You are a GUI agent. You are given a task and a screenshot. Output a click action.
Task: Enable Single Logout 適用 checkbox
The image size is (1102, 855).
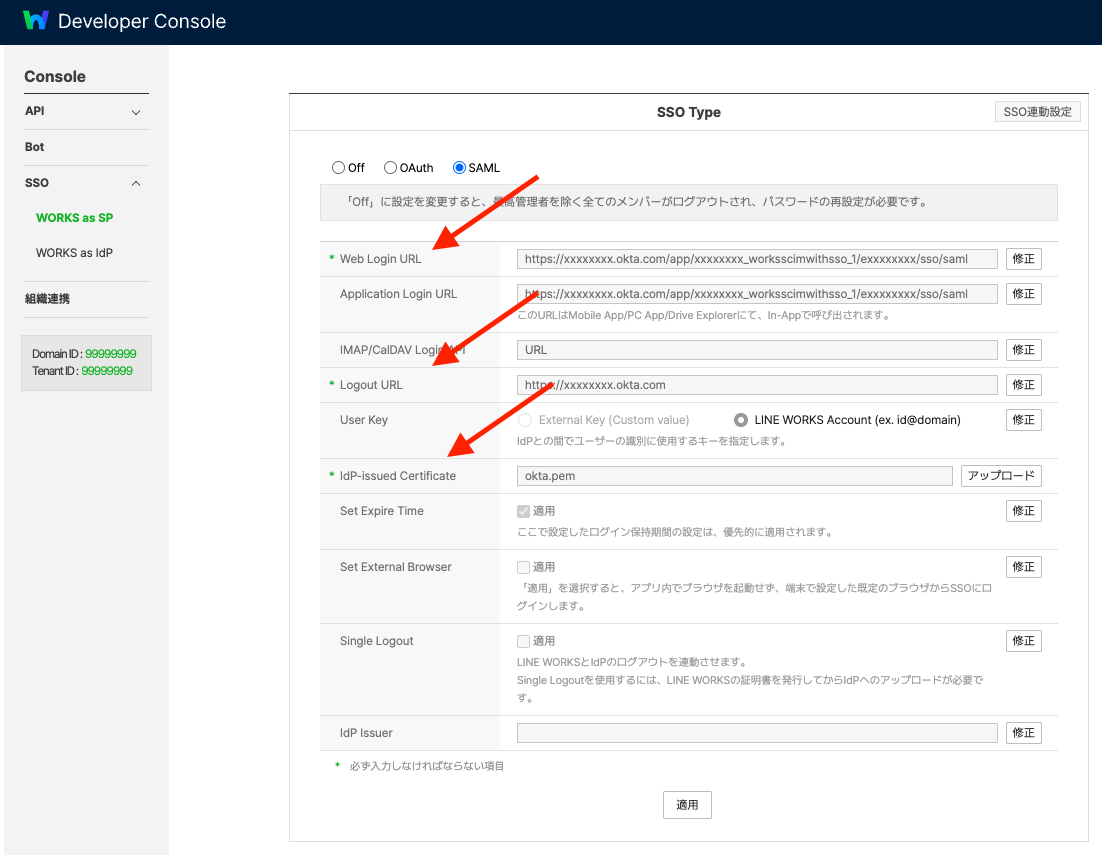(x=523, y=641)
